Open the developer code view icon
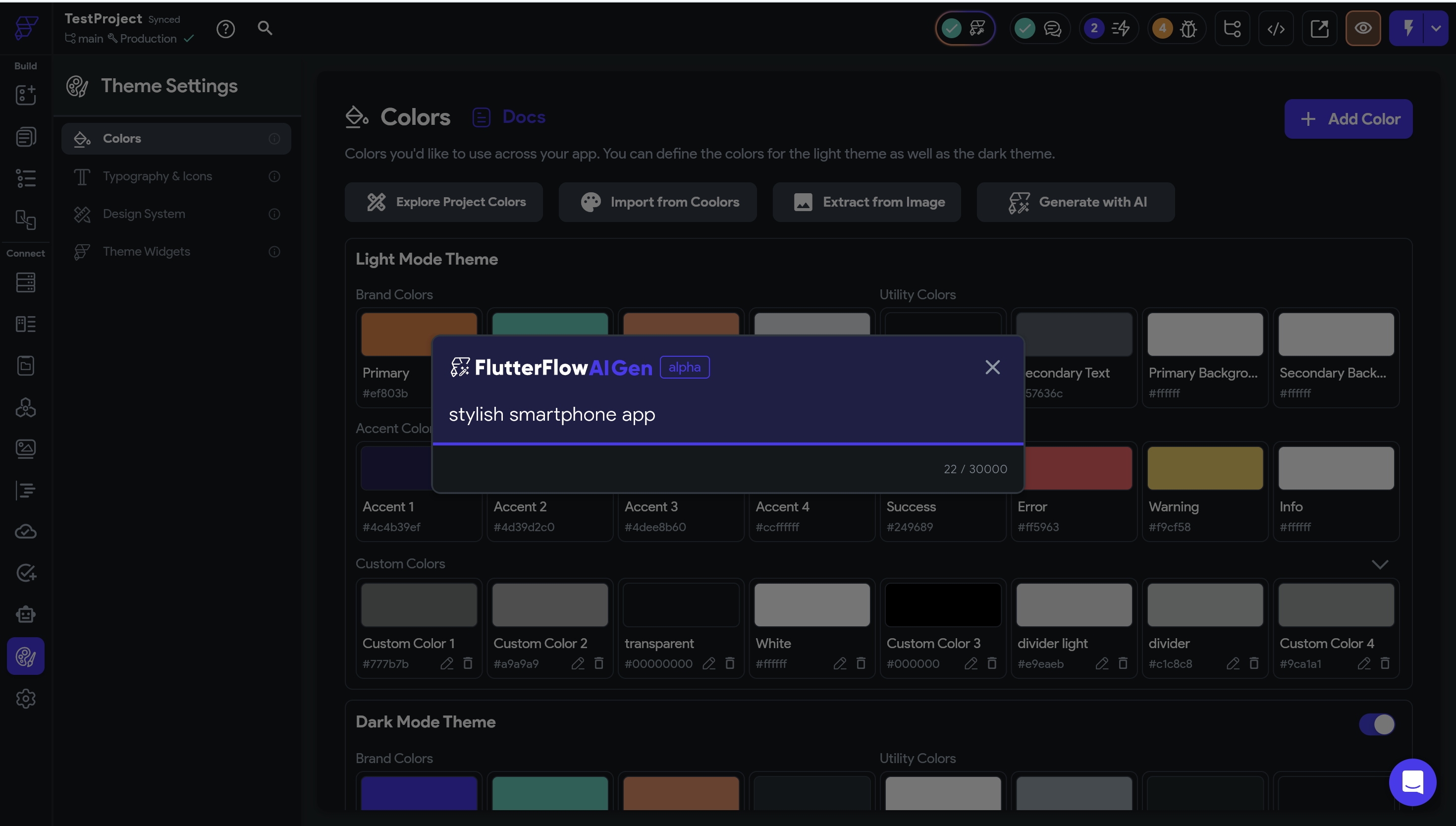Screen dimensions: 1456x826 (1276, 28)
